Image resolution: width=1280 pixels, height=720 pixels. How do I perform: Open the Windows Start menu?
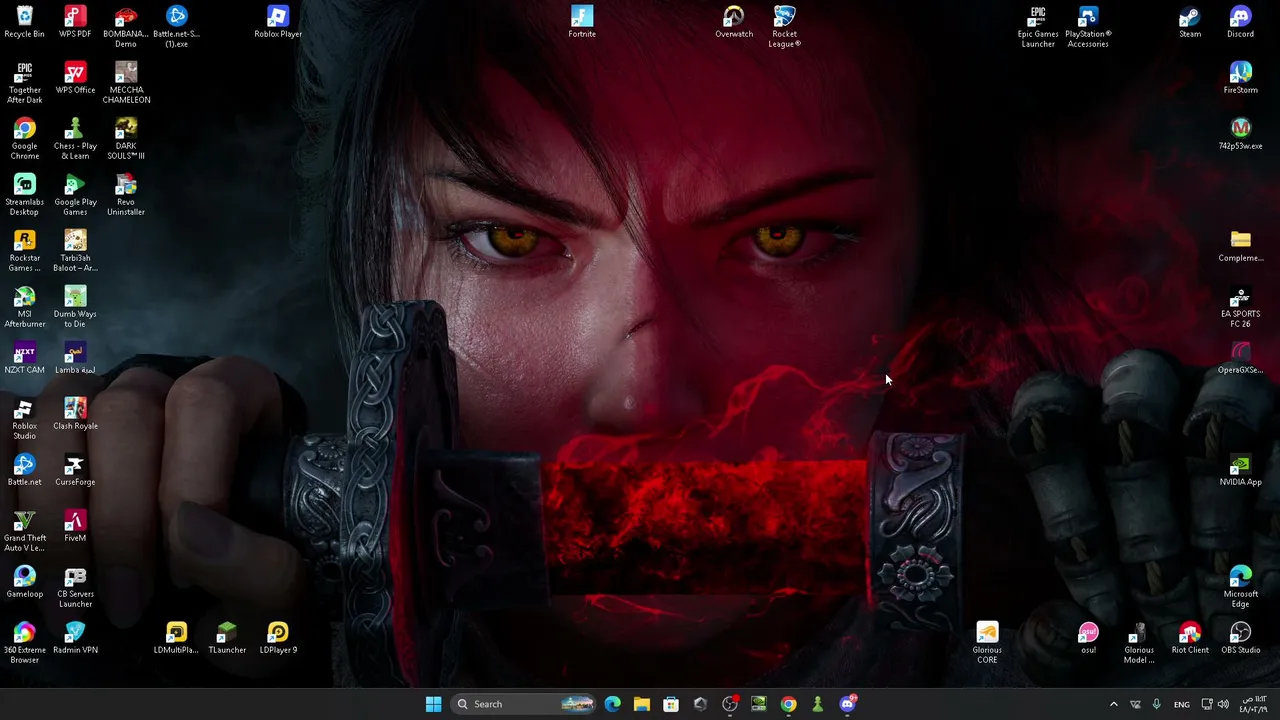(x=433, y=704)
